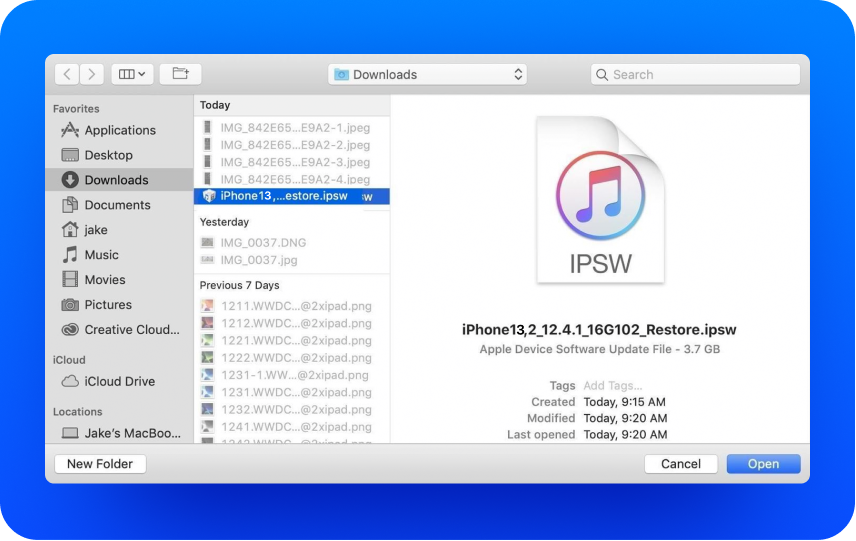The height and width of the screenshot is (541, 856).
Task: Click the Yesterday group header
Action: tap(224, 222)
